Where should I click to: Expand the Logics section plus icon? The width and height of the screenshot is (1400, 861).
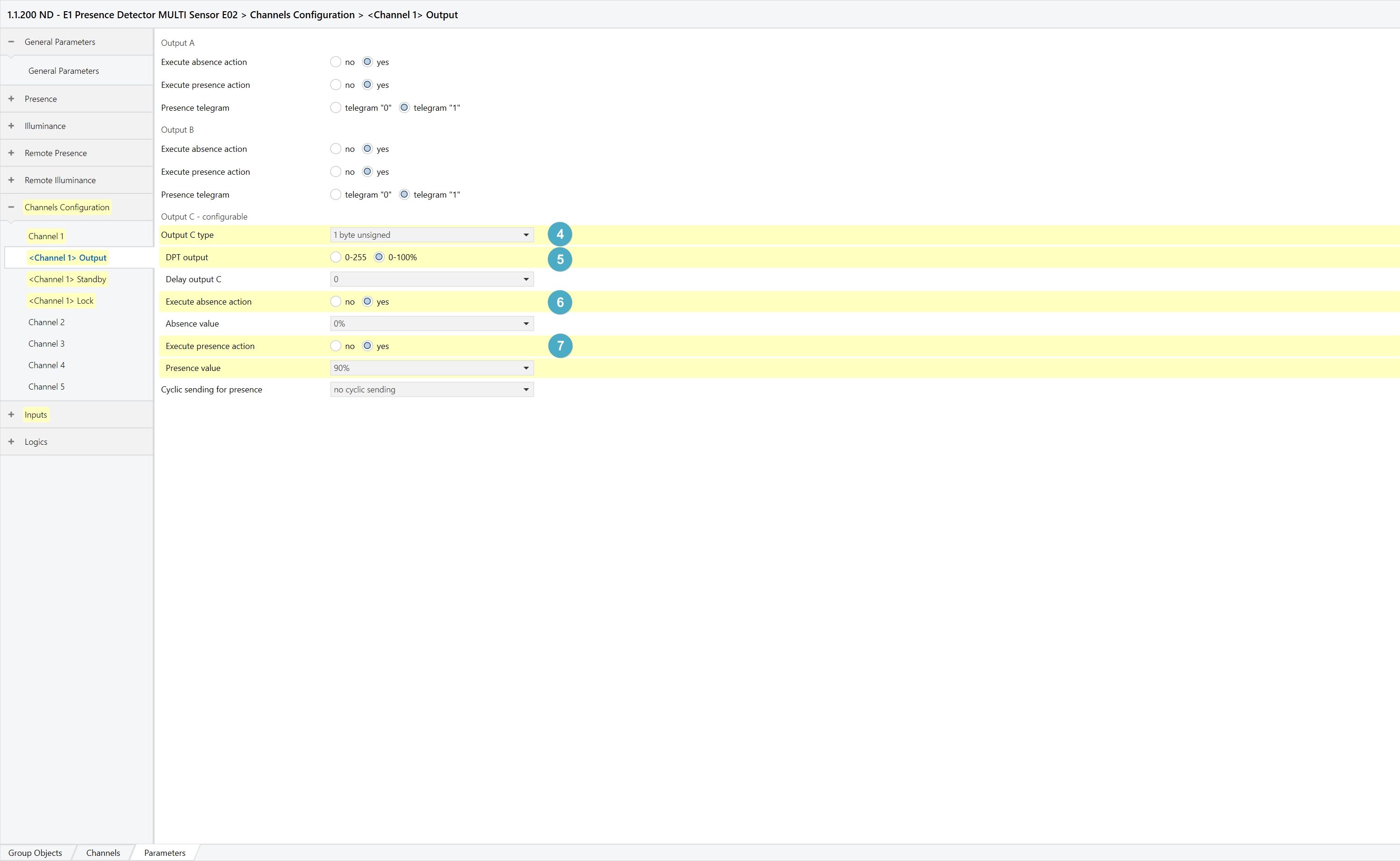pos(11,441)
